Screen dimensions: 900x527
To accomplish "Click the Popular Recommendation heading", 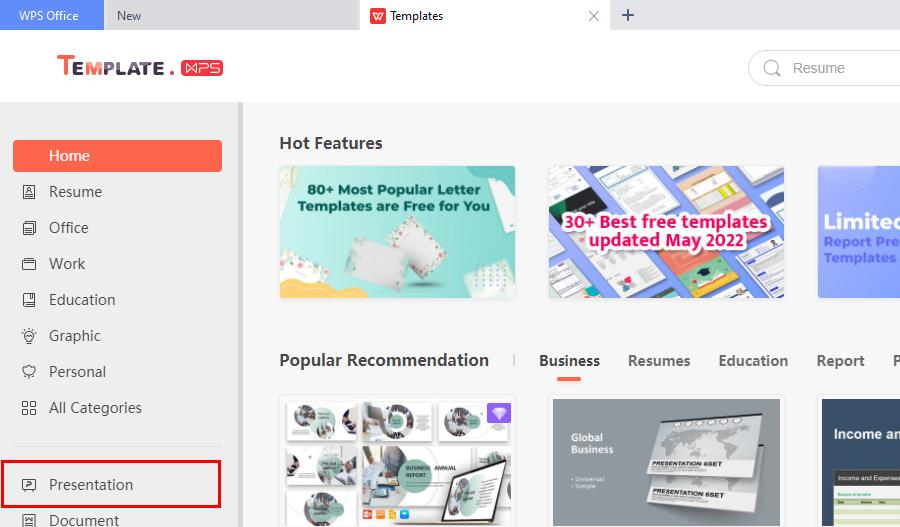I will [384, 361].
